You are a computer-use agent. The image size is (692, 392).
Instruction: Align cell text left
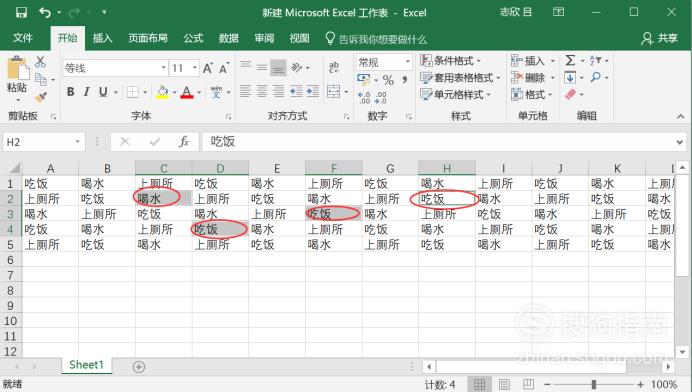point(245,91)
